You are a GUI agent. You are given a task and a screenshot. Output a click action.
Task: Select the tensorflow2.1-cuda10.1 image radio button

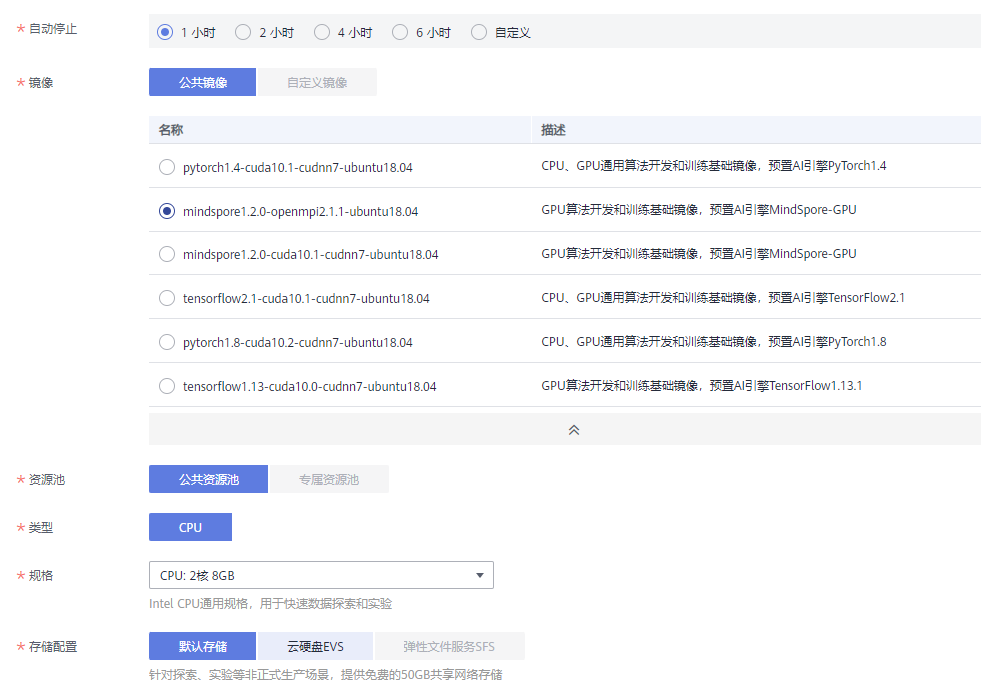[x=166, y=298]
